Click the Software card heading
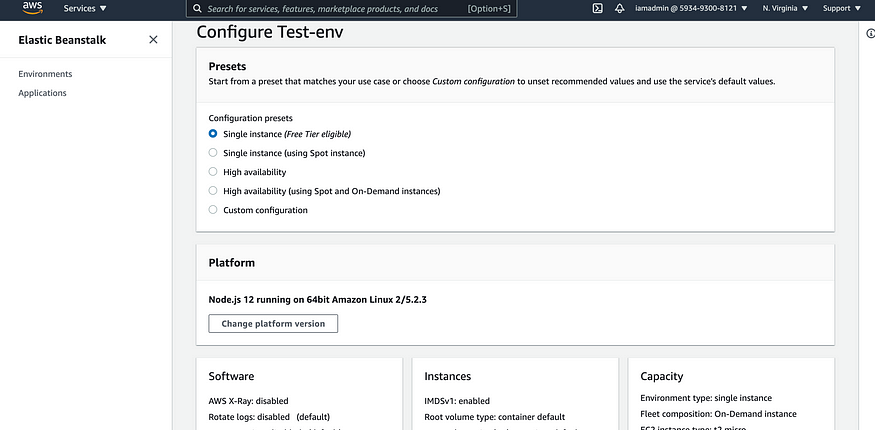This screenshot has height=430, width=875. tap(231, 376)
